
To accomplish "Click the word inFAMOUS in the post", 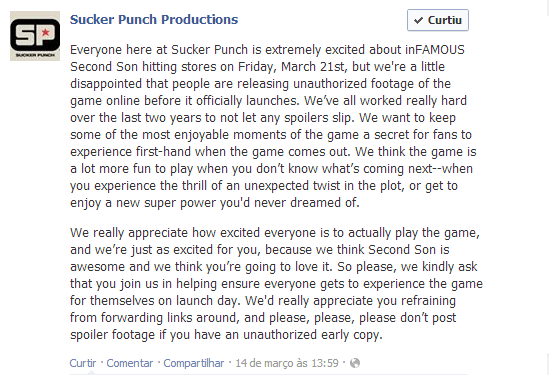I will tap(435, 50).
